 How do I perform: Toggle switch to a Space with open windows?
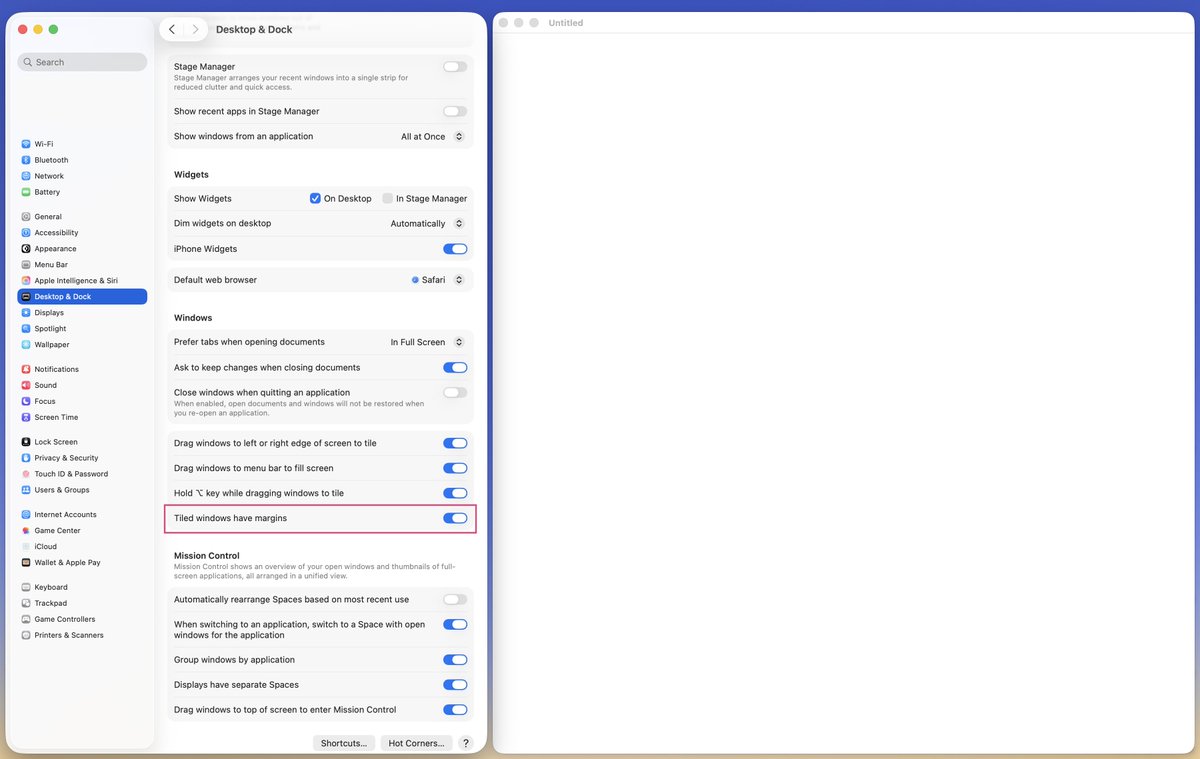[455, 625]
